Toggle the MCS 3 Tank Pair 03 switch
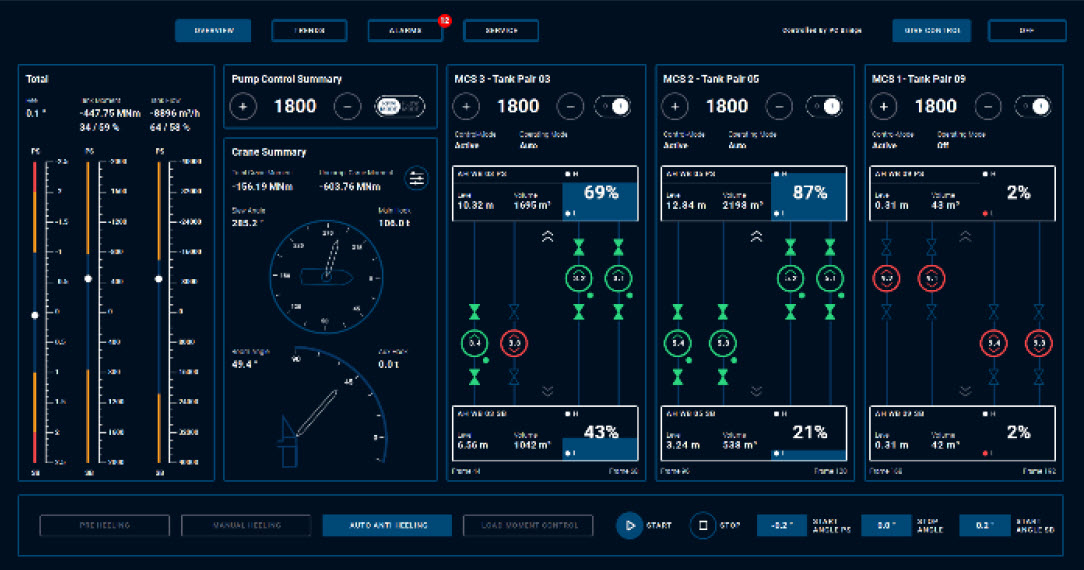Screen dimensions: 1084x570 (x=611, y=106)
